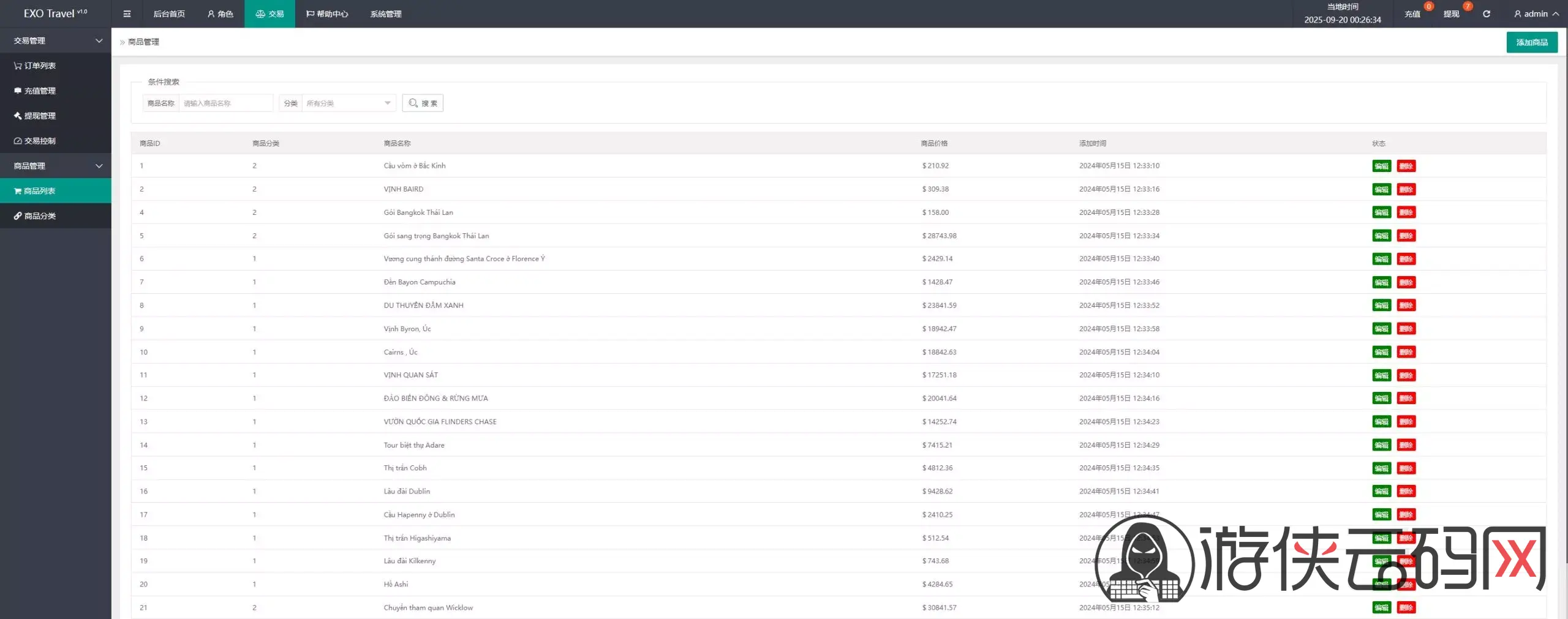Delete 'DU THUYỀN ĐẦM XANH' product

tap(1406, 306)
